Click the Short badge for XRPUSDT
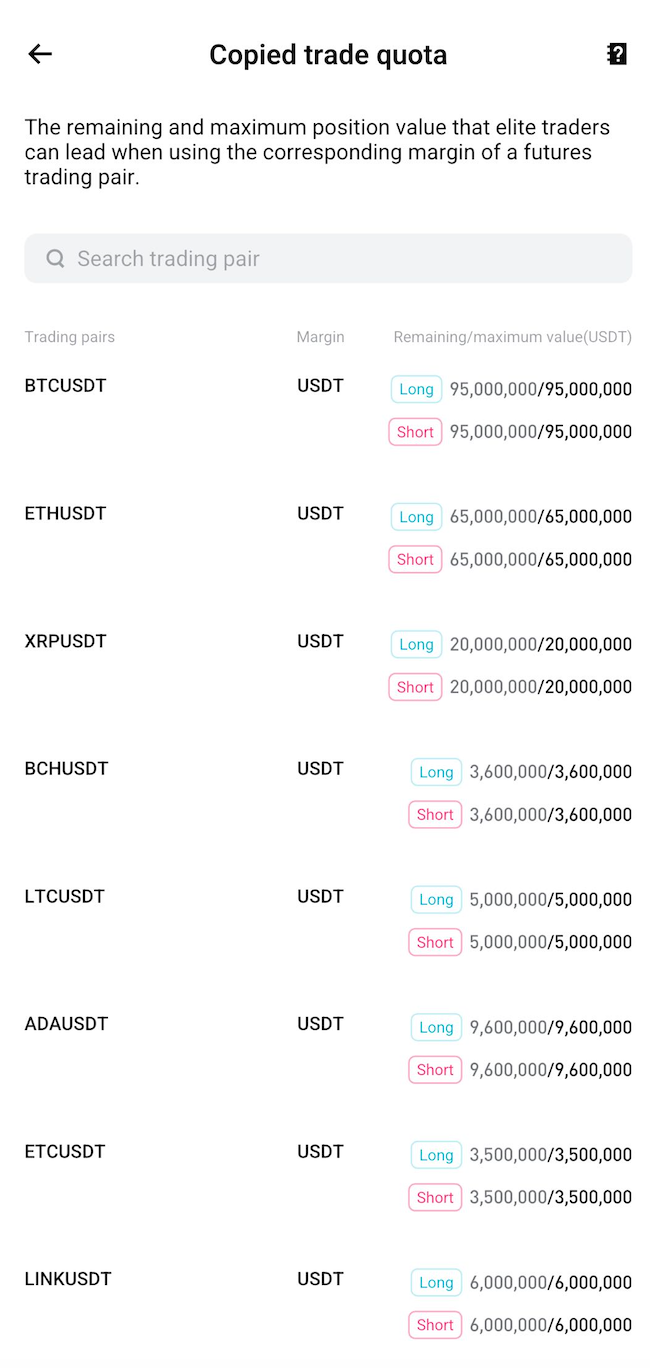Image resolution: width=650 pixels, height=1368 pixels. coord(415,687)
